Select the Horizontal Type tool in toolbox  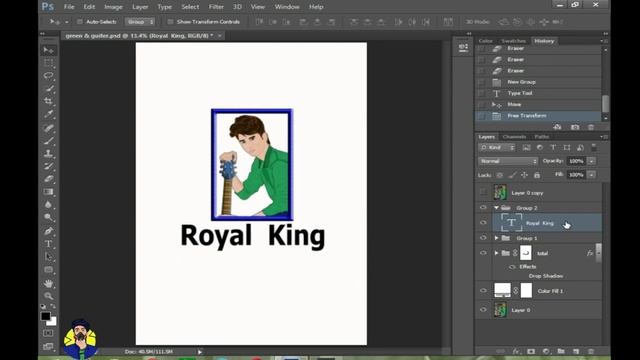point(49,244)
